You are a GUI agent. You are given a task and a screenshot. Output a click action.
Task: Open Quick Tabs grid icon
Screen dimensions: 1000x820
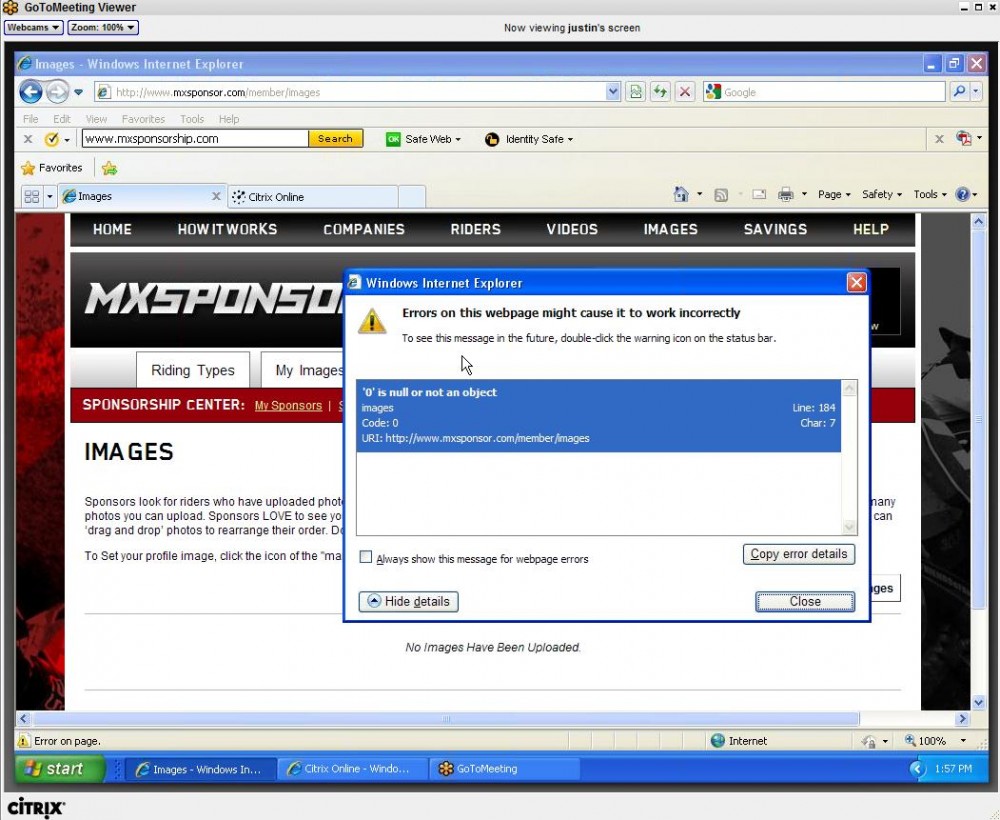pos(31,196)
